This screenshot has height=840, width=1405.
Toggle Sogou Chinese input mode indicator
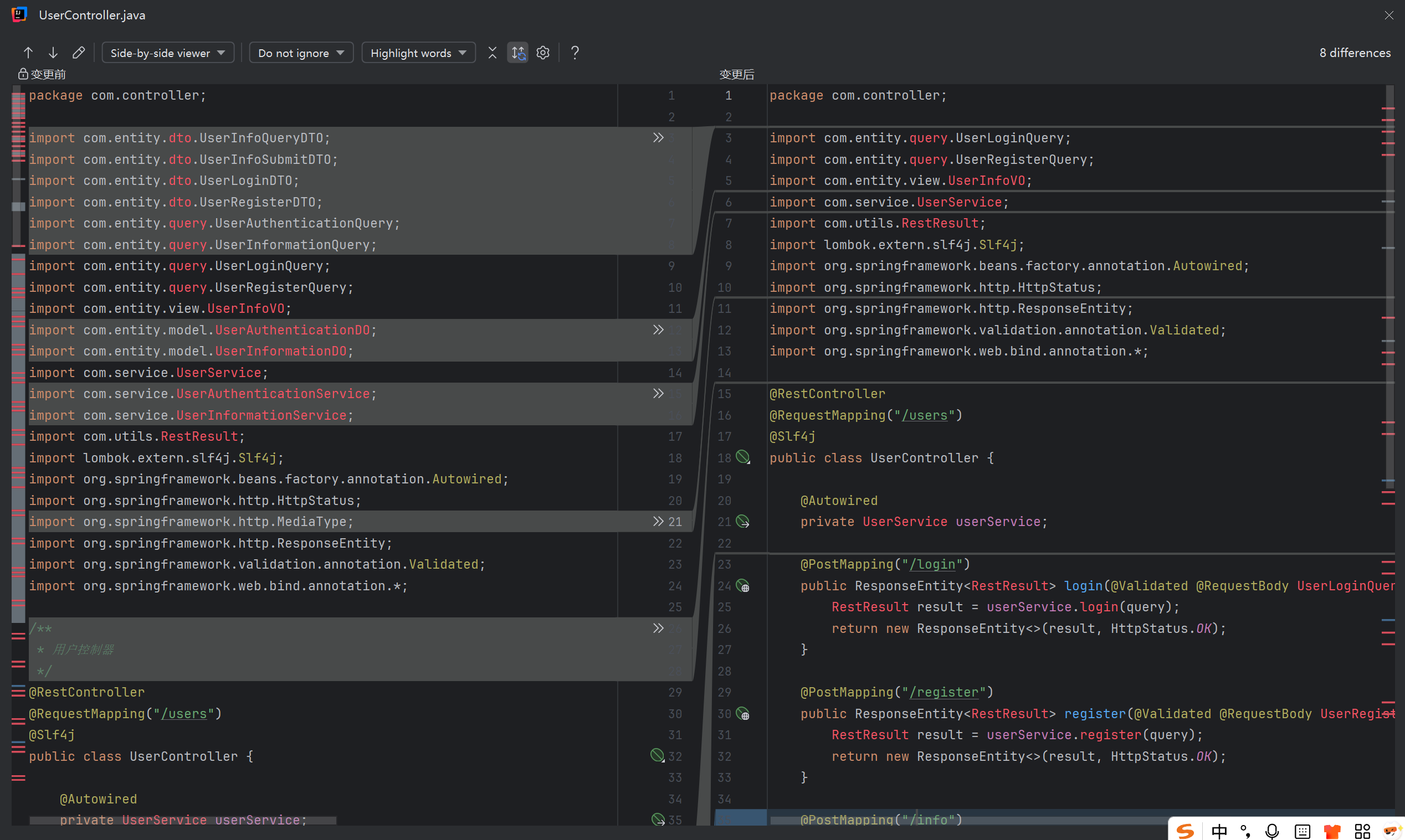point(1219,831)
